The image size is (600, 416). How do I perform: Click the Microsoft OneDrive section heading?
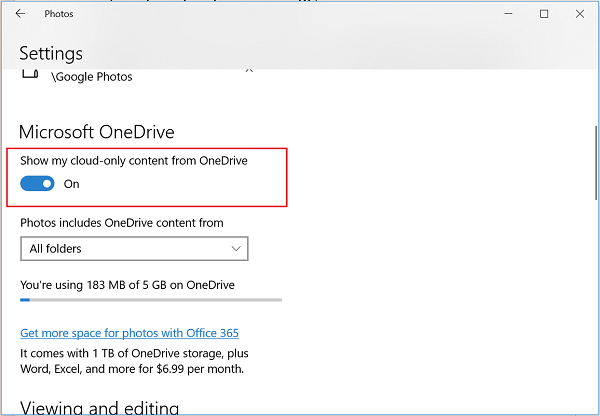tap(97, 132)
